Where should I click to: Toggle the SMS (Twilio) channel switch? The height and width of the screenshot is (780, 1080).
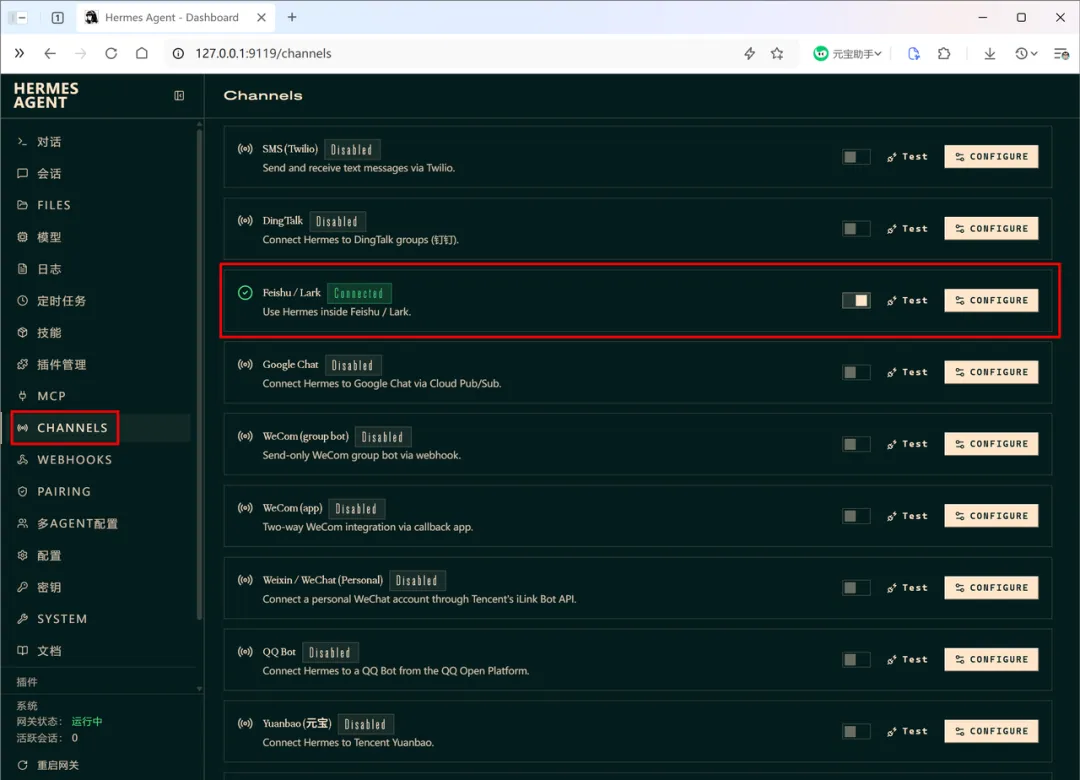tap(856, 157)
